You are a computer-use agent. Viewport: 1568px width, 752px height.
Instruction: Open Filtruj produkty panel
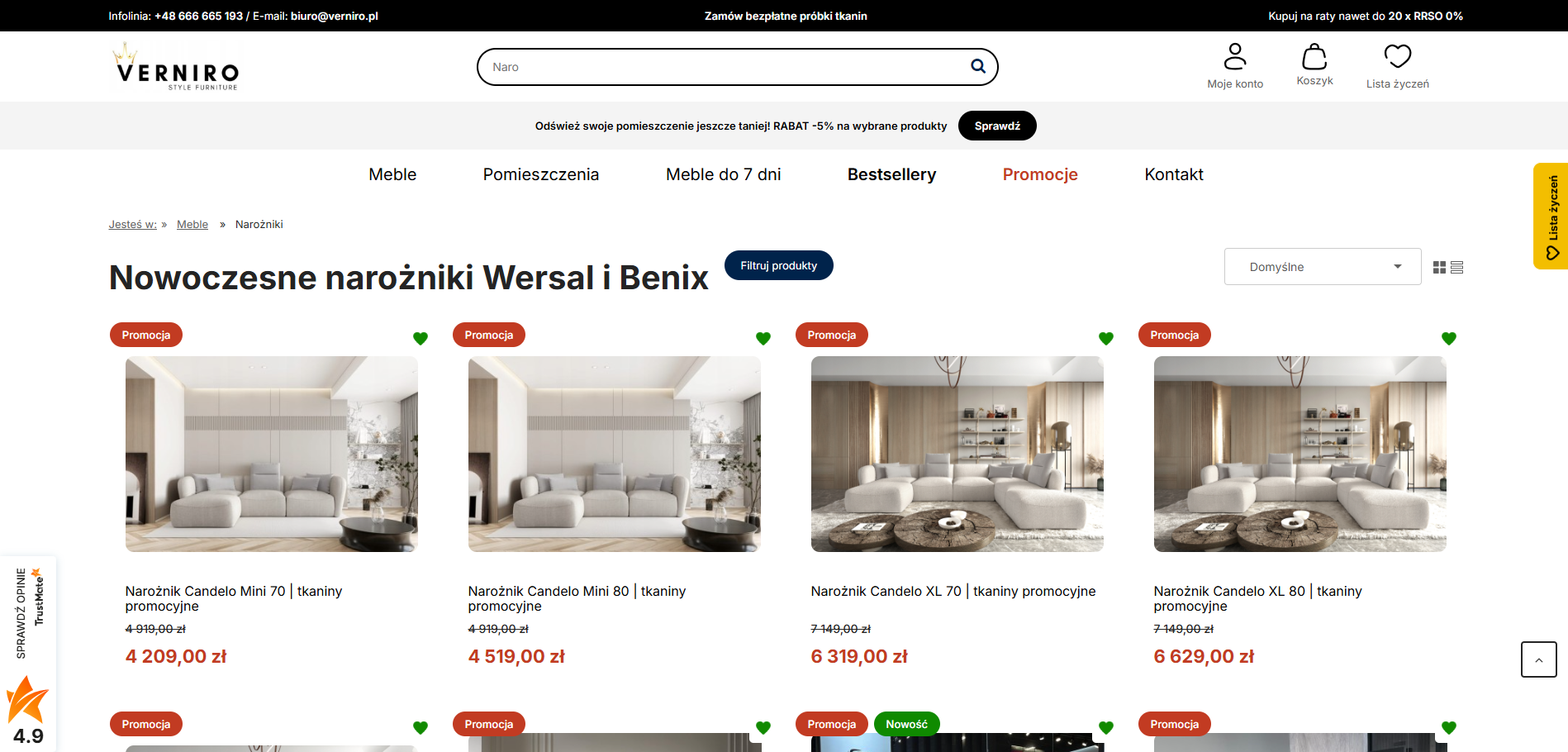click(778, 265)
